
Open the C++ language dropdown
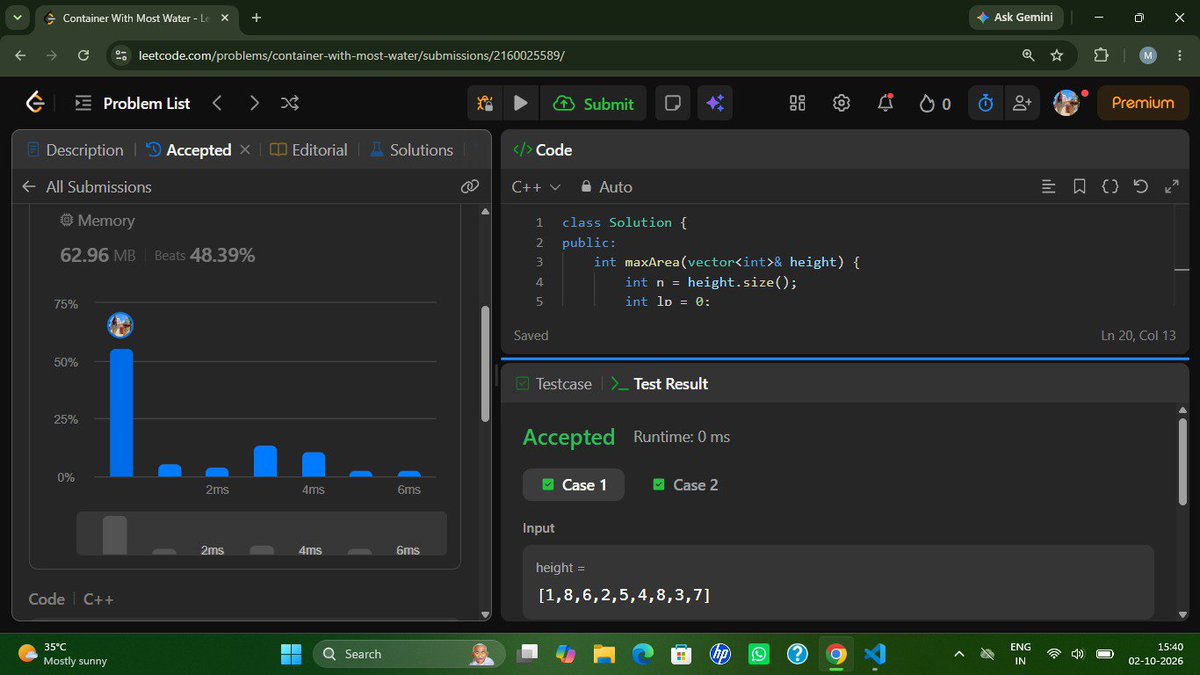536,187
